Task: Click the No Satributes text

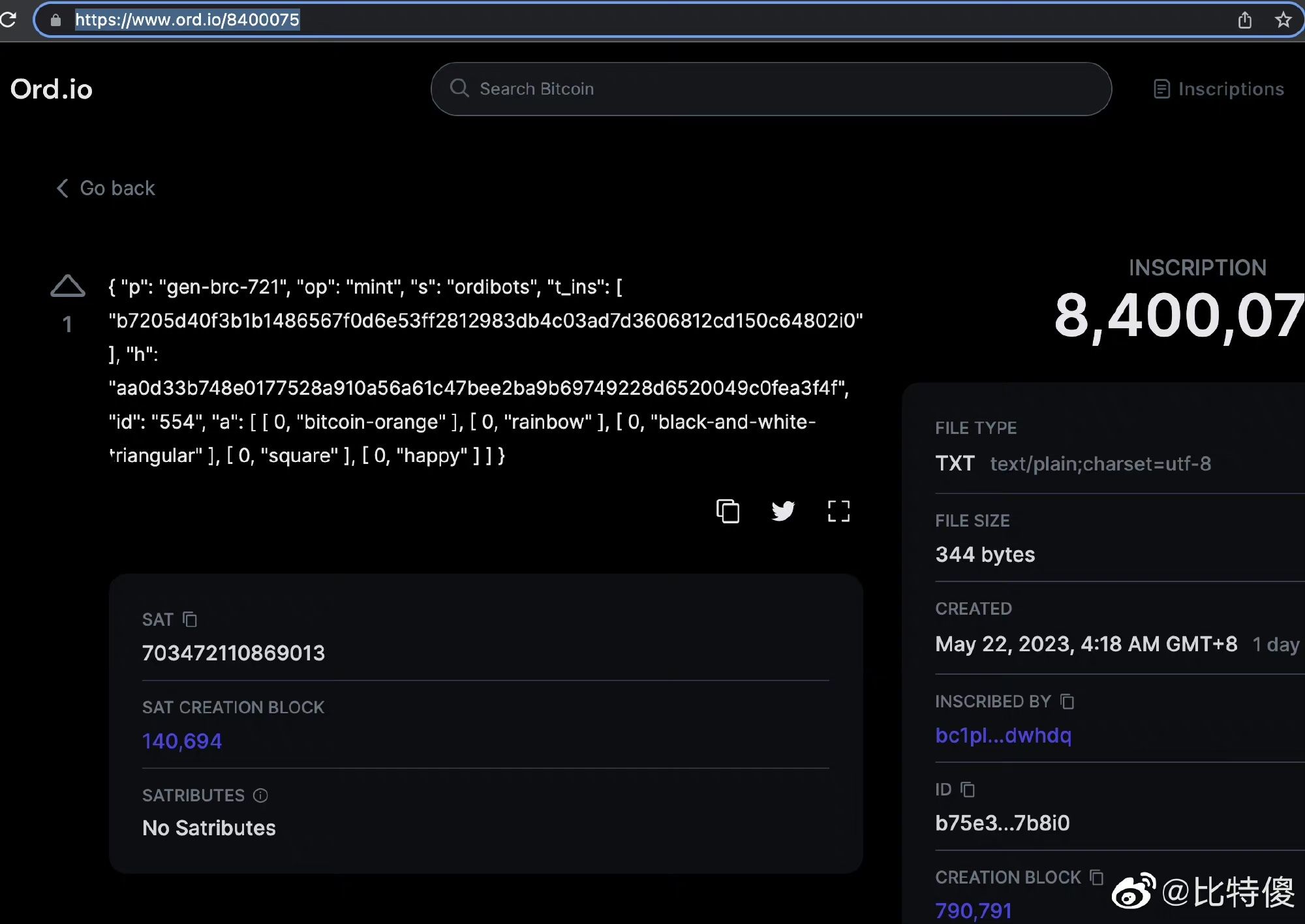Action: pos(209,828)
